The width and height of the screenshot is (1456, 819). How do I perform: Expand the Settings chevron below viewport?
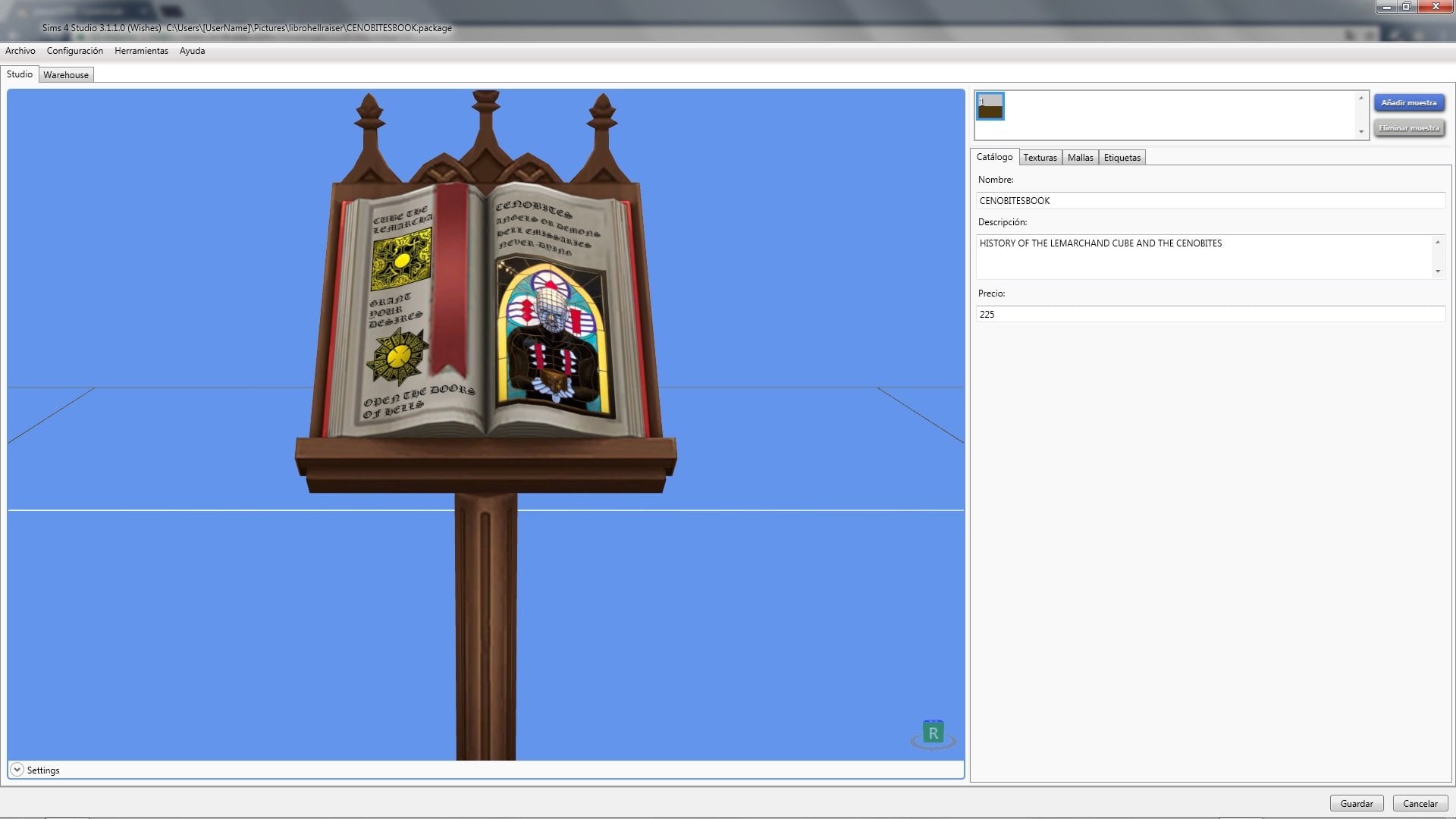[x=17, y=770]
